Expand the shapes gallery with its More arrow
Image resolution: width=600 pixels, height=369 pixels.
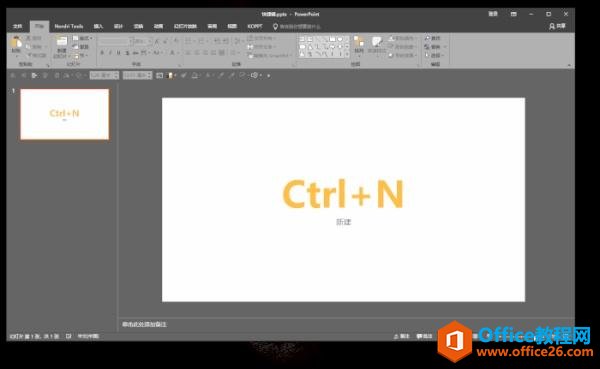pyautogui.click(x=347, y=55)
